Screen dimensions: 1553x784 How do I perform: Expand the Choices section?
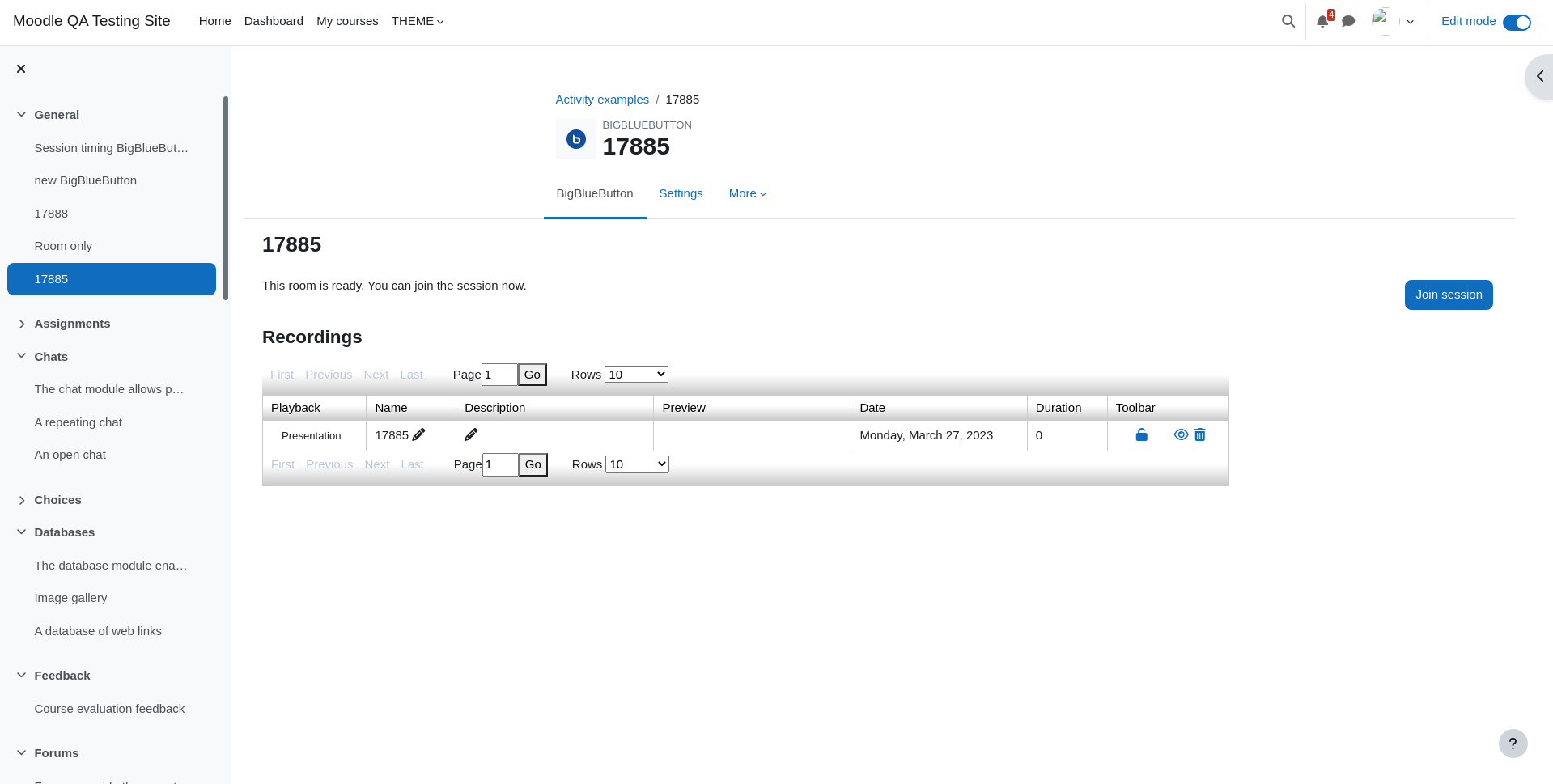[x=21, y=500]
